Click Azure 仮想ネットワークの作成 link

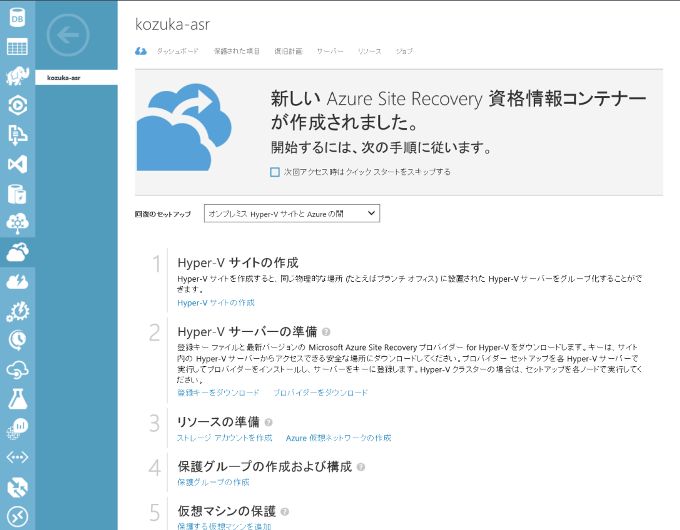coord(338,438)
